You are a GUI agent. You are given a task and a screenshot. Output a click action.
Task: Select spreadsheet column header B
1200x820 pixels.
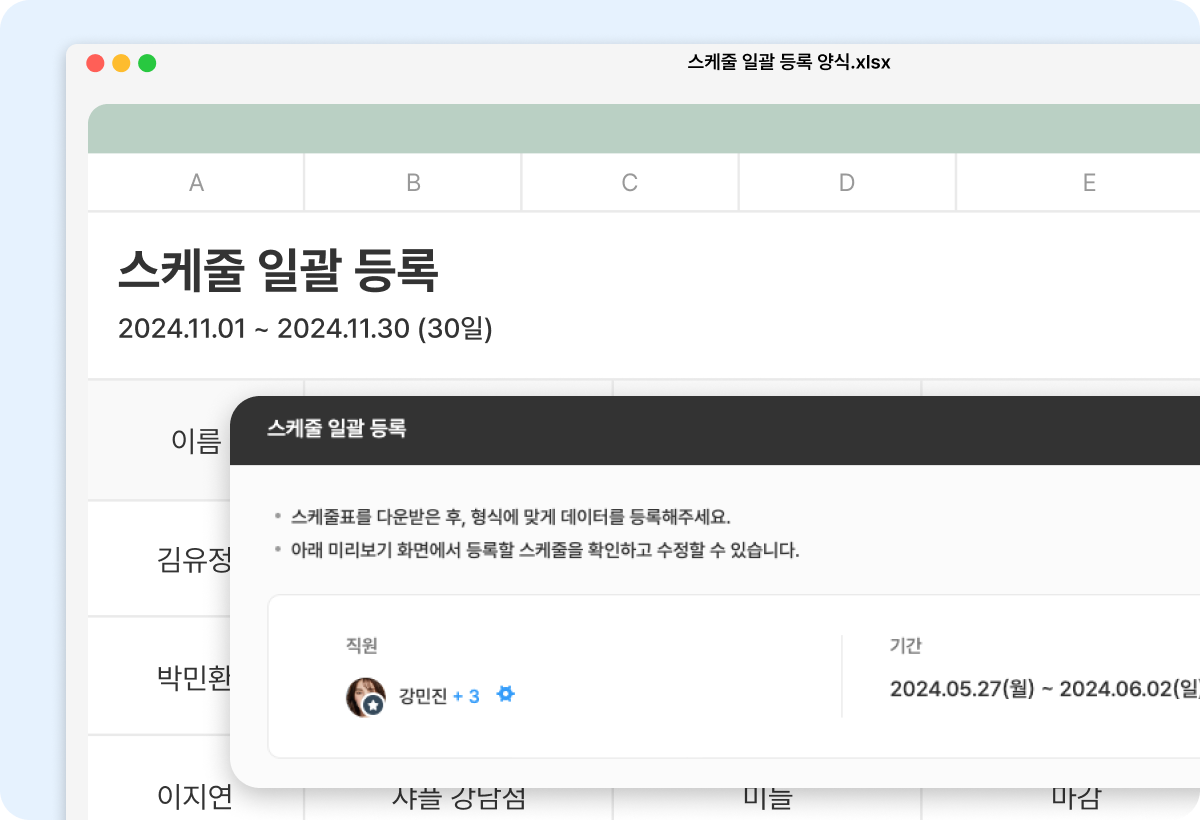click(x=412, y=182)
